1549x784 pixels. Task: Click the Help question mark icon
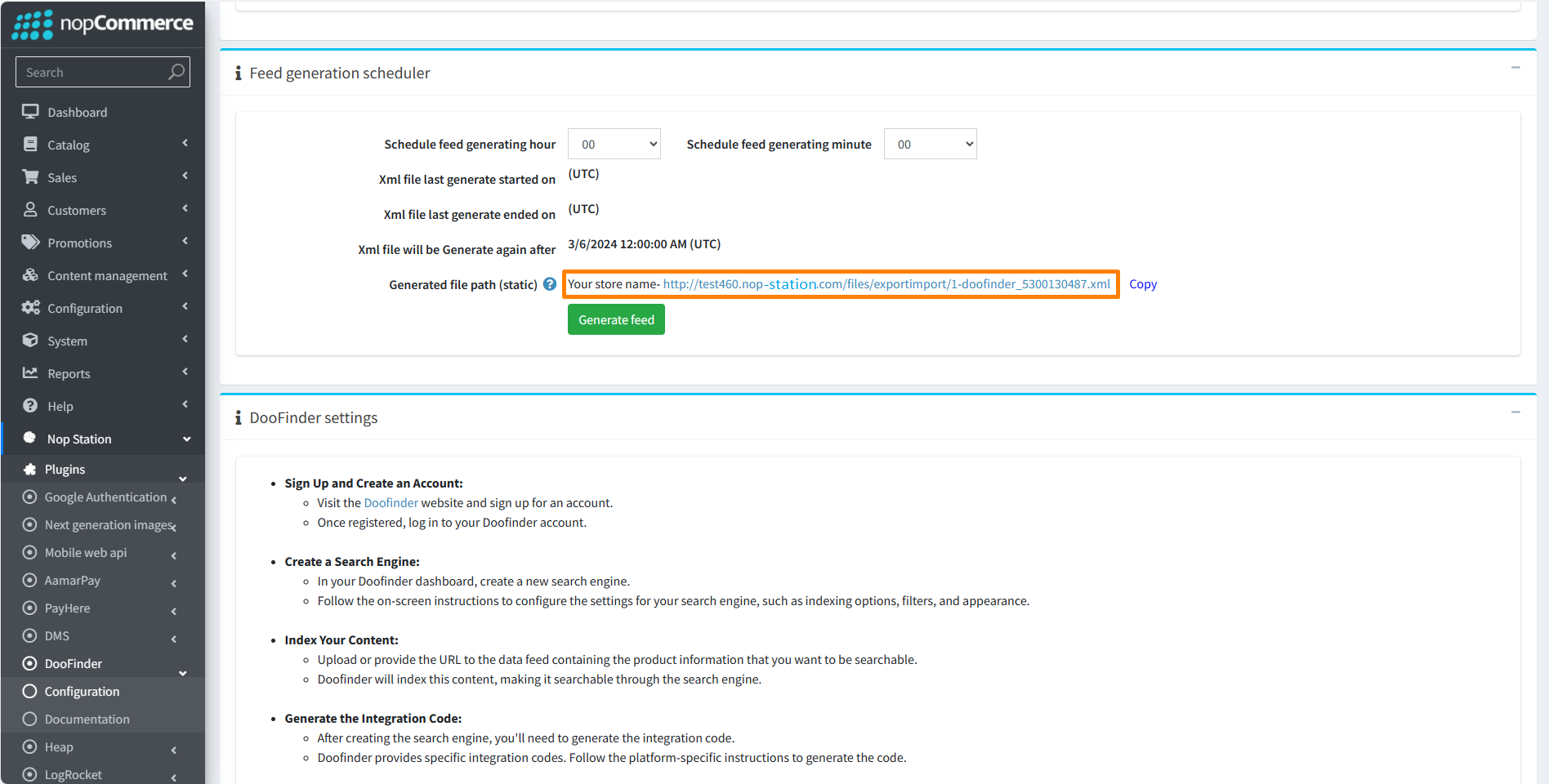click(x=30, y=406)
